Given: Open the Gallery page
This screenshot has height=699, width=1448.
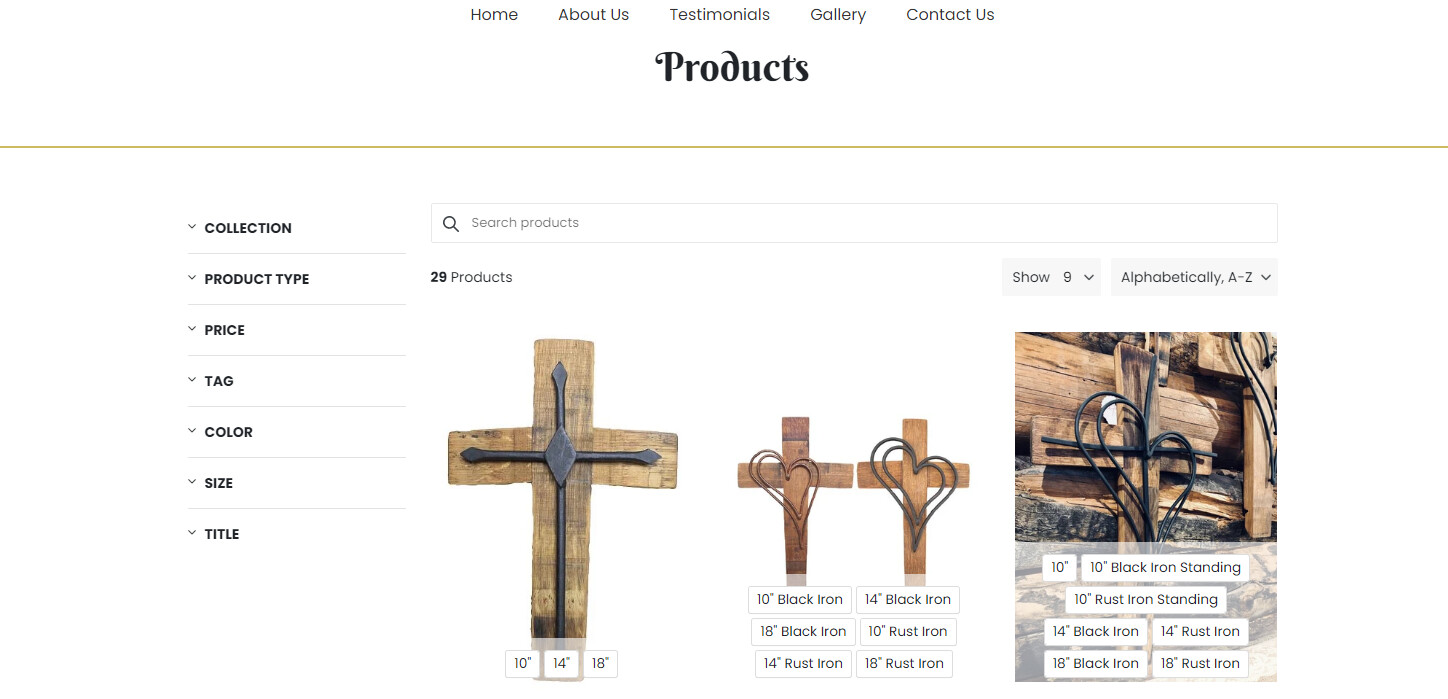Looking at the screenshot, I should [838, 15].
